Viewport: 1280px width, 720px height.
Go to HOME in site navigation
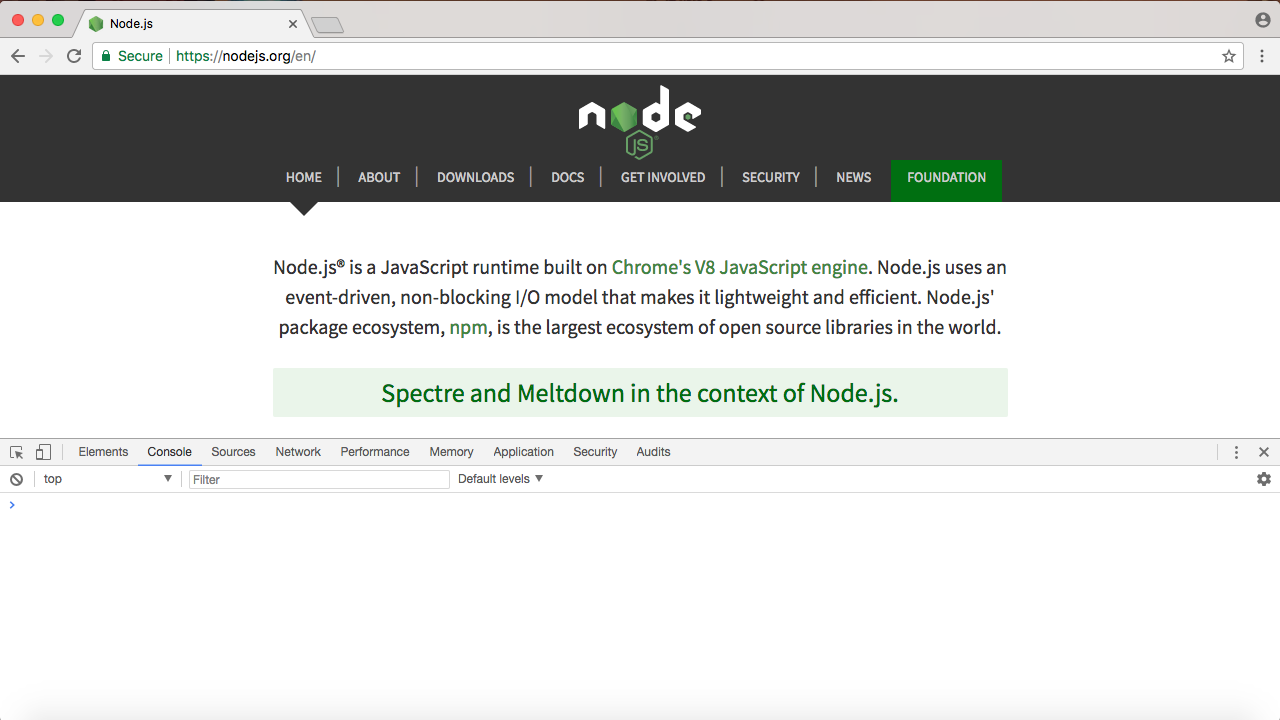[304, 177]
